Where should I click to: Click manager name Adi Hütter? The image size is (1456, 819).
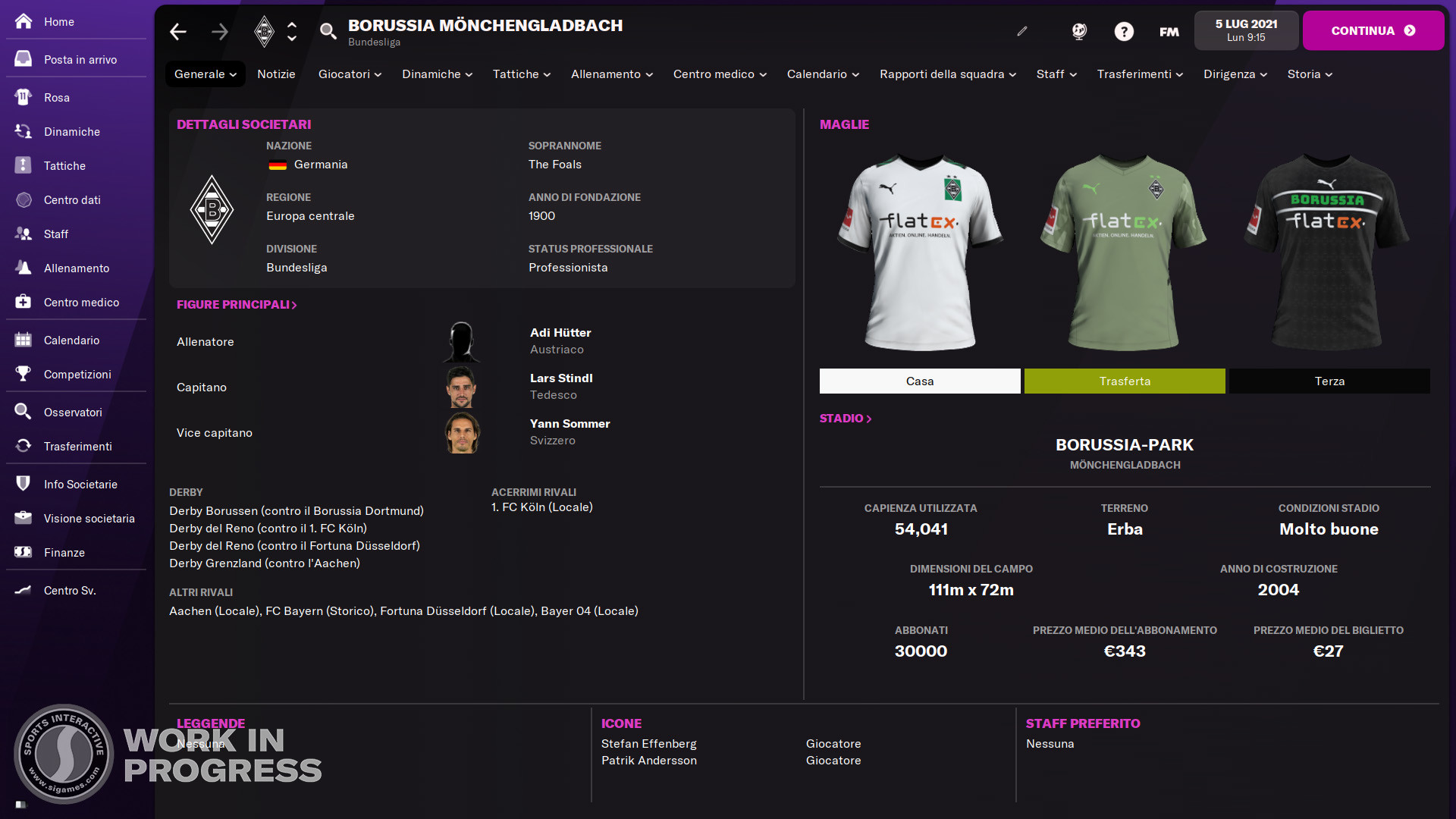pyautogui.click(x=560, y=332)
